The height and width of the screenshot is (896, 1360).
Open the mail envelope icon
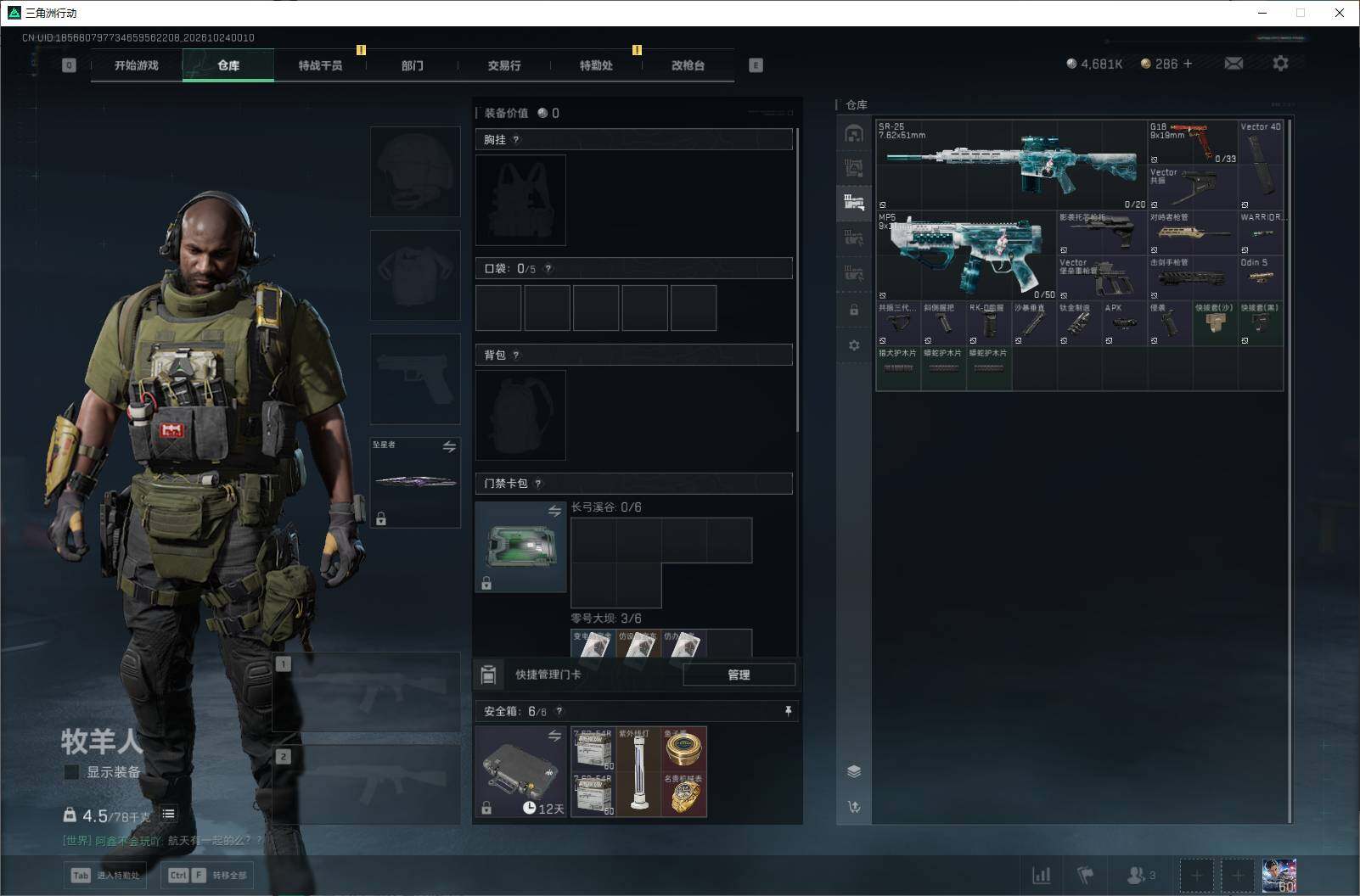[1234, 64]
